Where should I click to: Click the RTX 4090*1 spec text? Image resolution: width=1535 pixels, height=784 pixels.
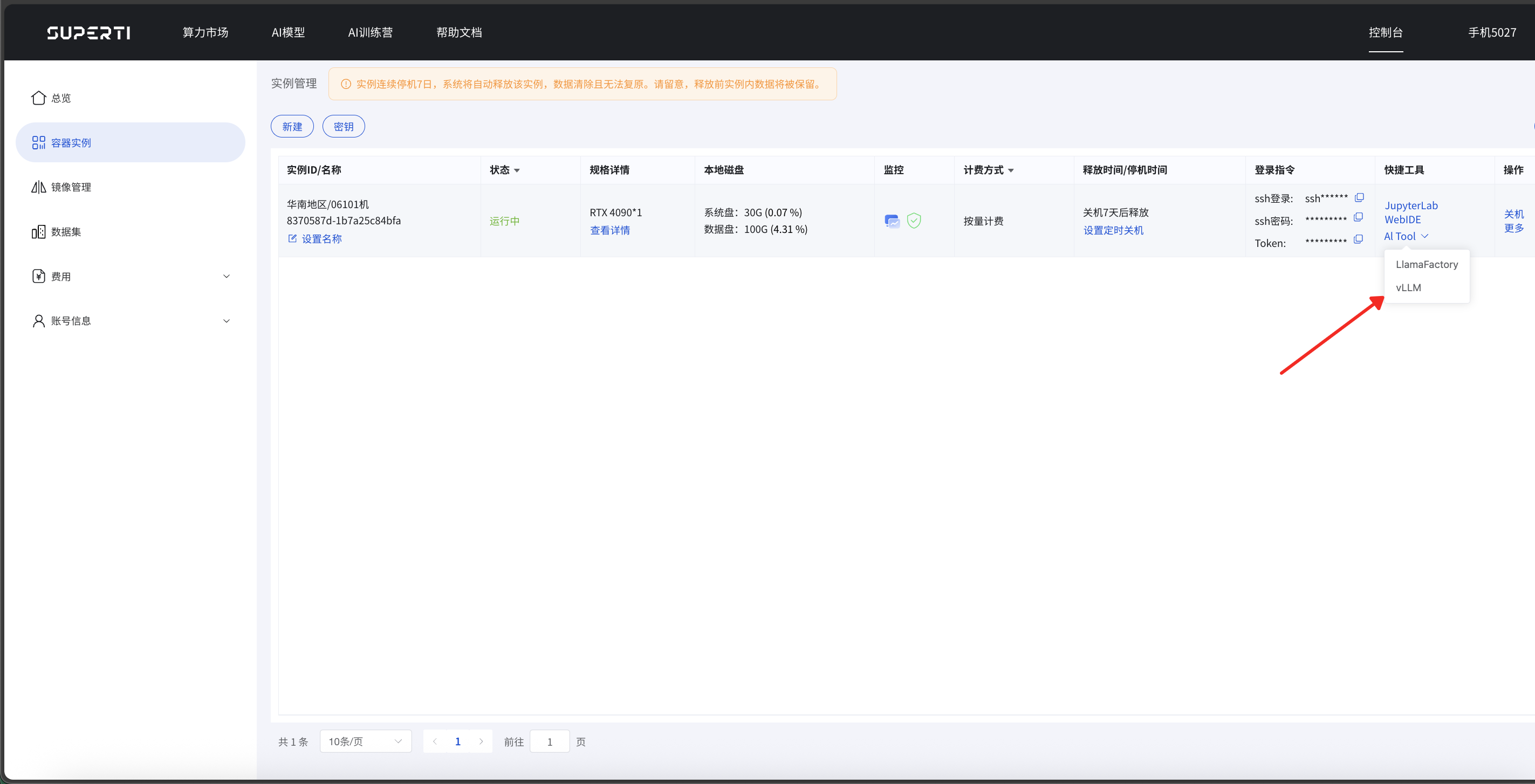pyautogui.click(x=615, y=212)
